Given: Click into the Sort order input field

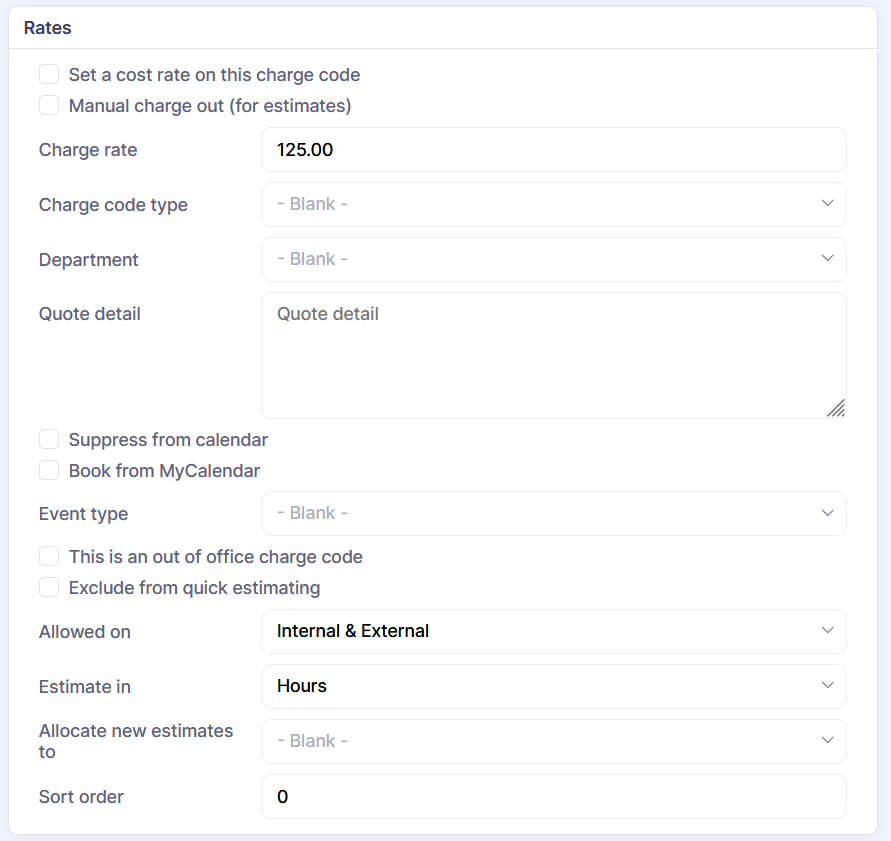Looking at the screenshot, I should (x=553, y=797).
